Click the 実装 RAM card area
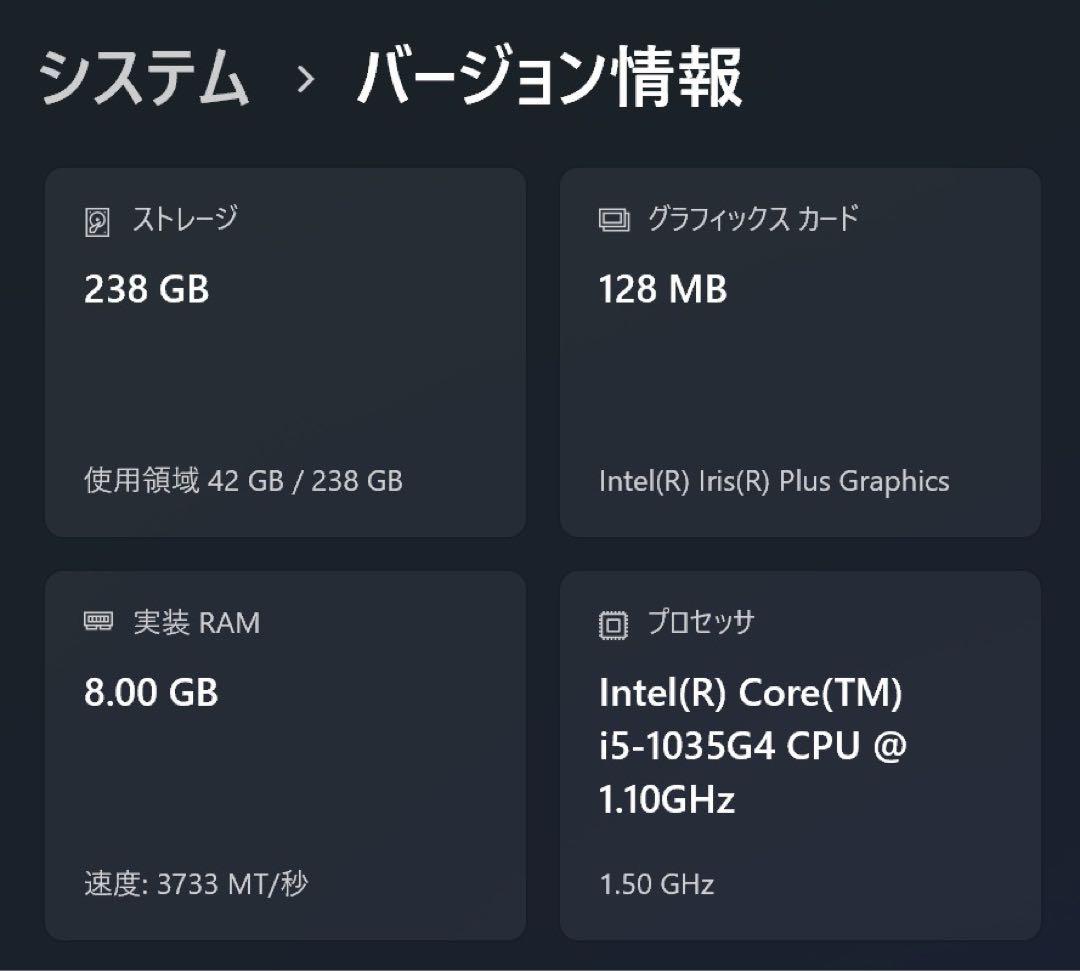1080x971 pixels. coord(283,750)
